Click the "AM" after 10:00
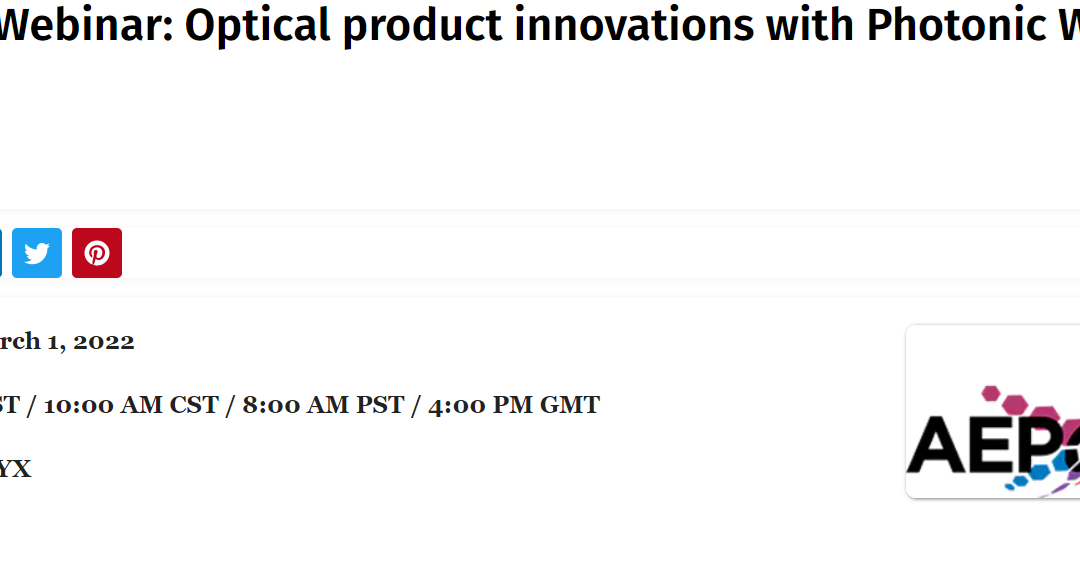 coord(140,405)
